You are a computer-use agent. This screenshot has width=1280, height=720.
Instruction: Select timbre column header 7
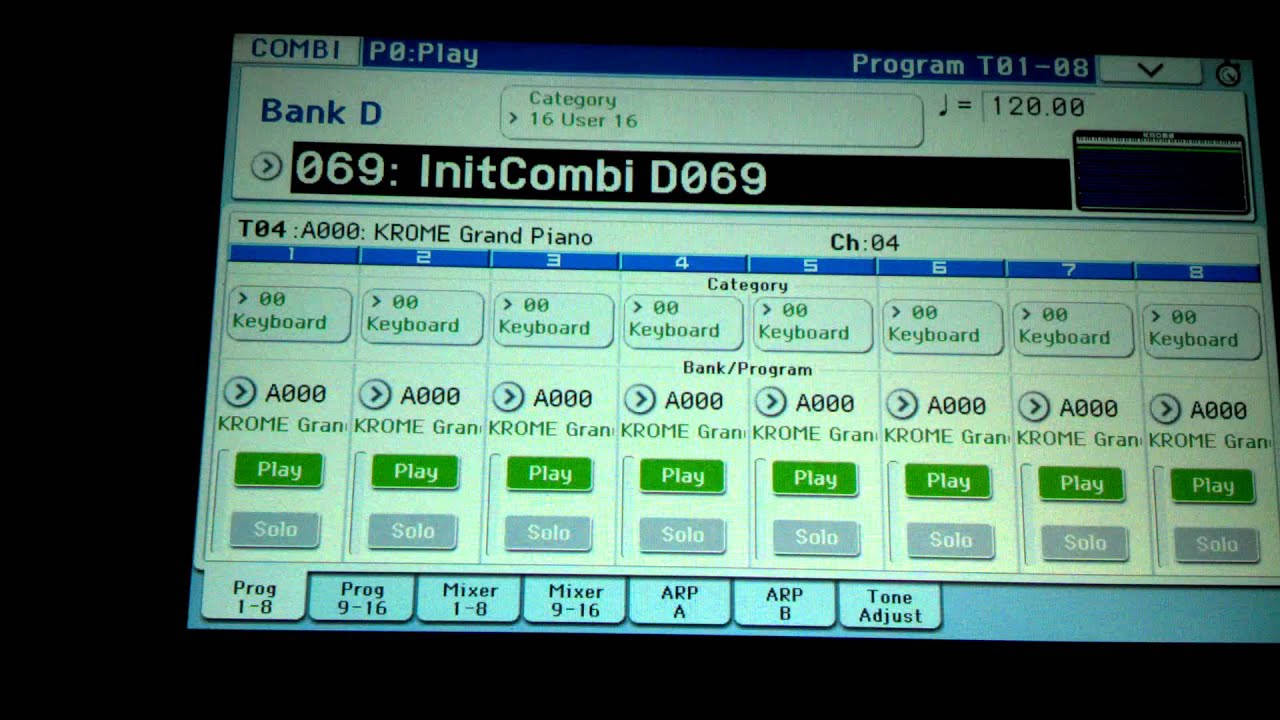(1070, 270)
